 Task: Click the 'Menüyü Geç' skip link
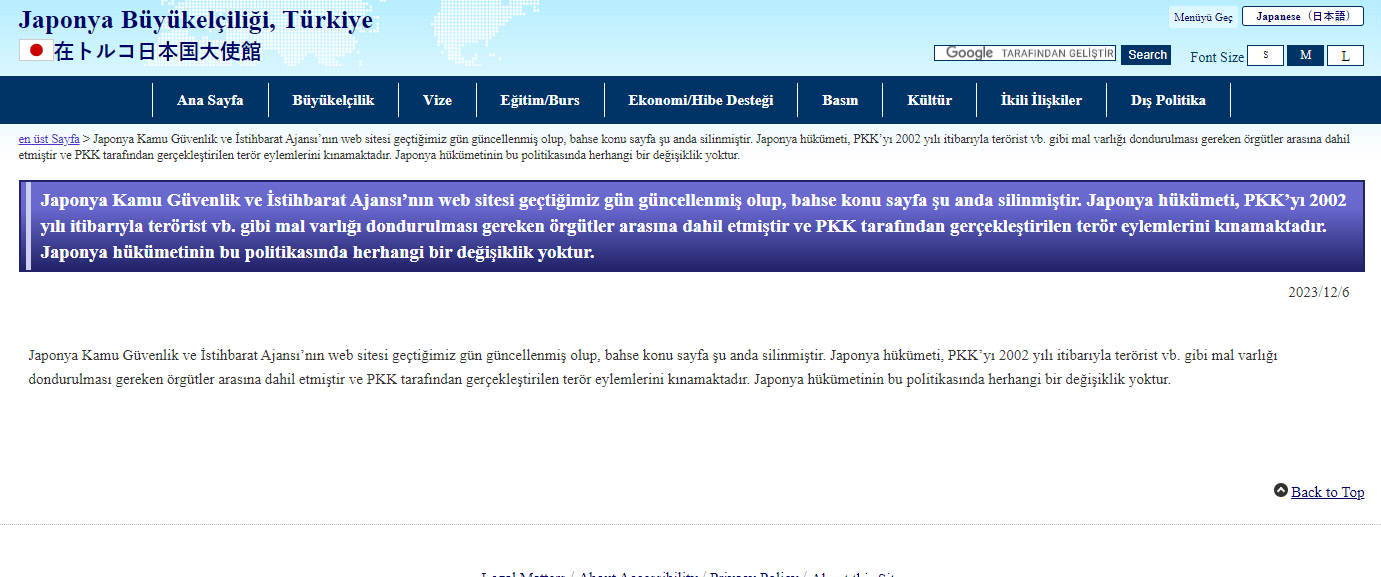[x=1203, y=18]
